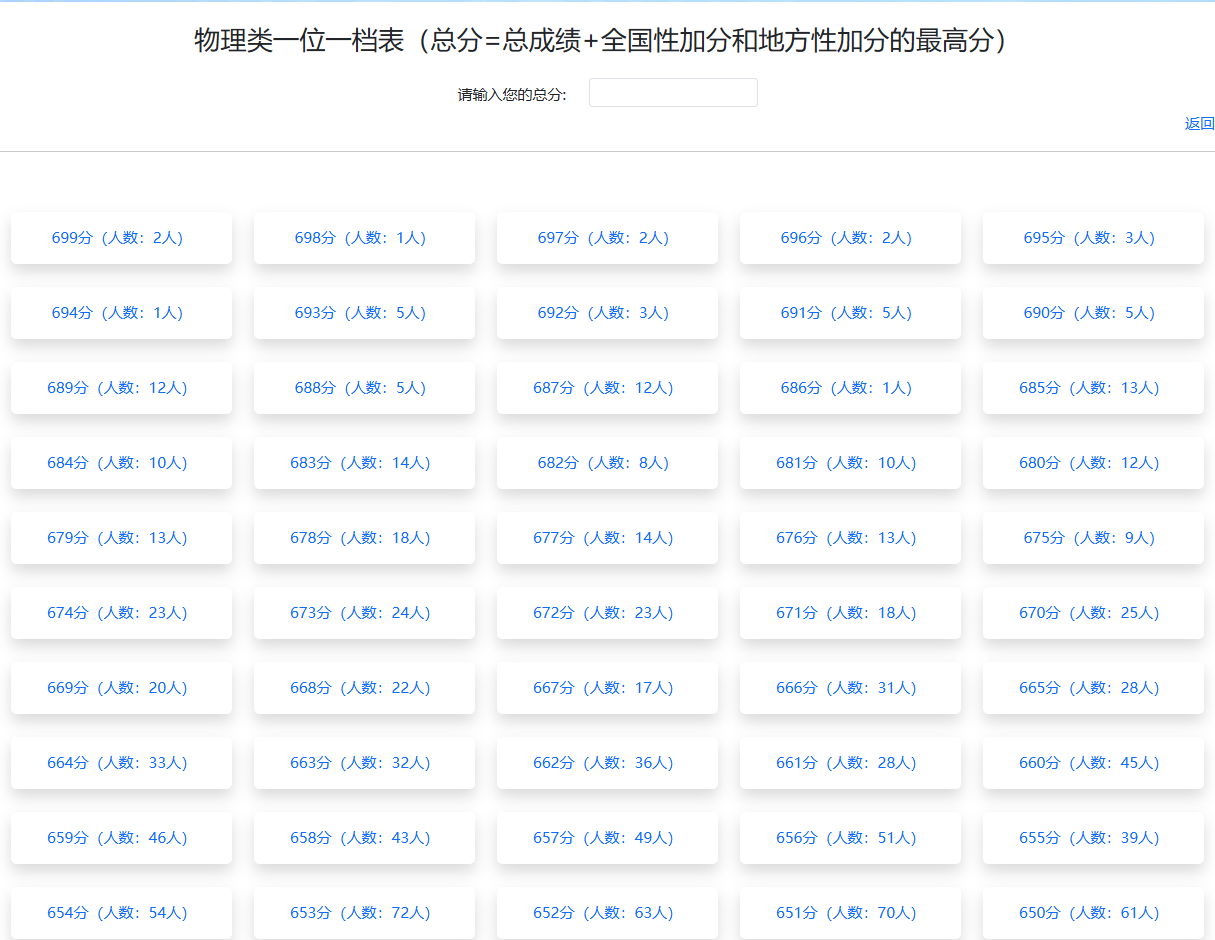The height and width of the screenshot is (940, 1215).
Task: Select the 697分 score card
Action: pyautogui.click(x=607, y=238)
